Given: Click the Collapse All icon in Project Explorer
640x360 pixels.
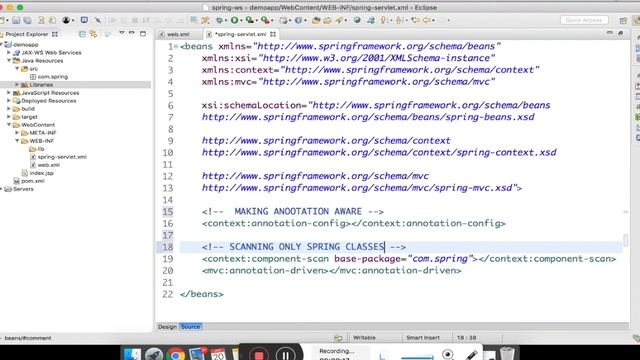Looking at the screenshot, I should point(82,34).
